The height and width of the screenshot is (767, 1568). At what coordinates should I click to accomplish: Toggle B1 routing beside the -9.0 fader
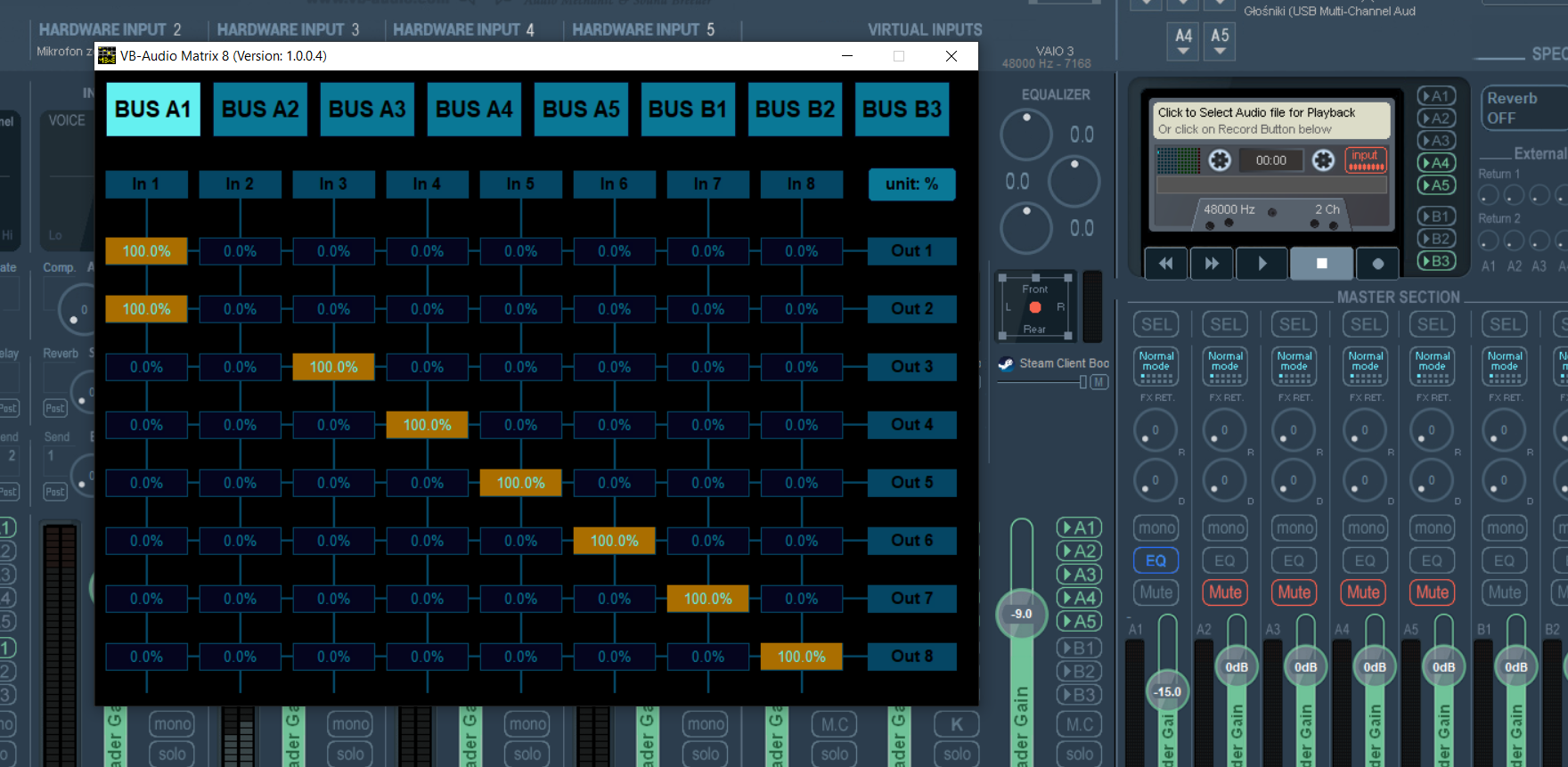(1079, 649)
